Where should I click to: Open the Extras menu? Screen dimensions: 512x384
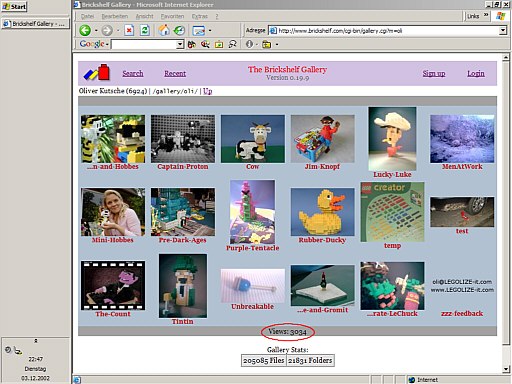click(x=199, y=16)
